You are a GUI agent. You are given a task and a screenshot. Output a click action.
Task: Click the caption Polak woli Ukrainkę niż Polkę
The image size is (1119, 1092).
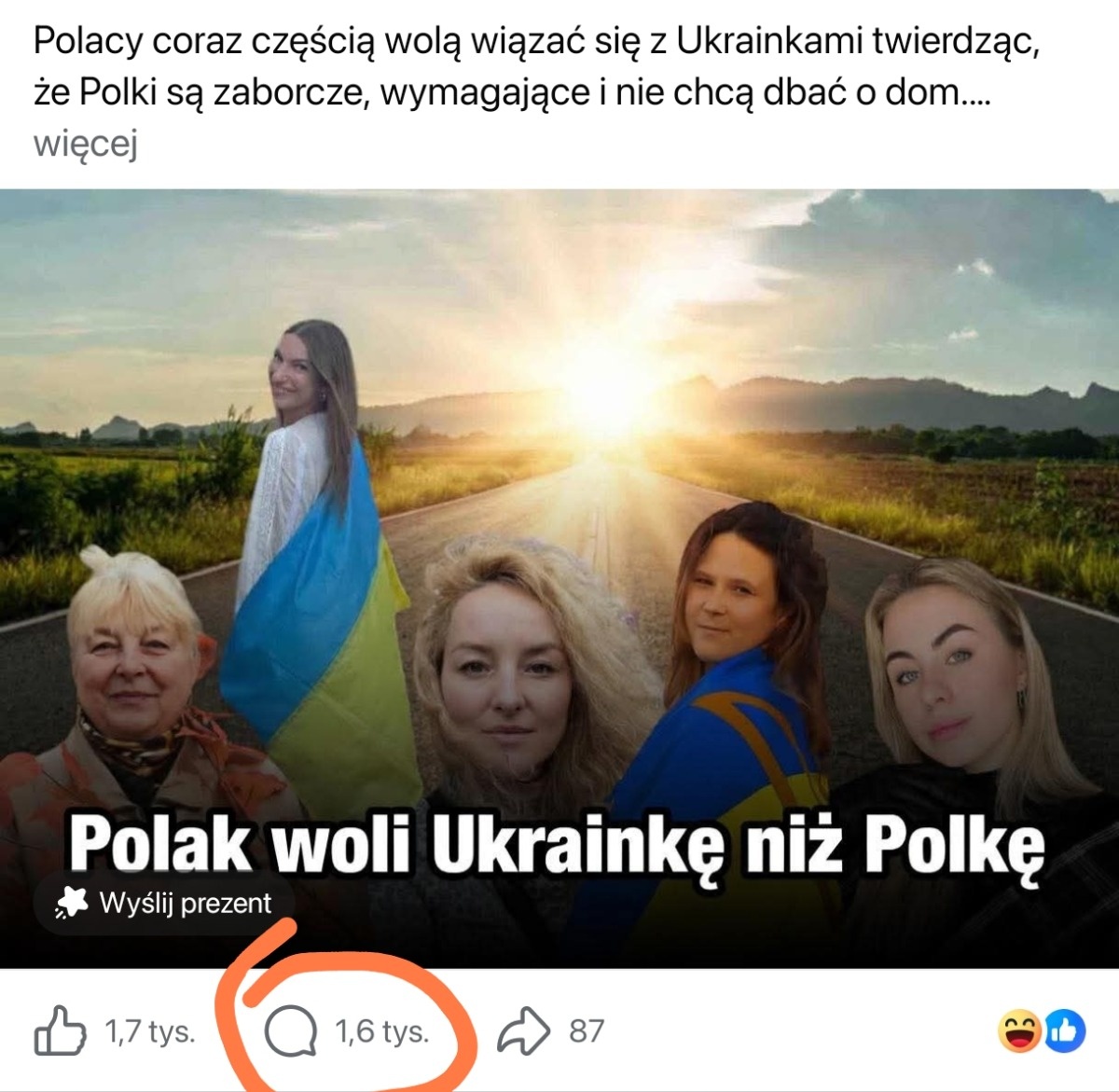557,845
